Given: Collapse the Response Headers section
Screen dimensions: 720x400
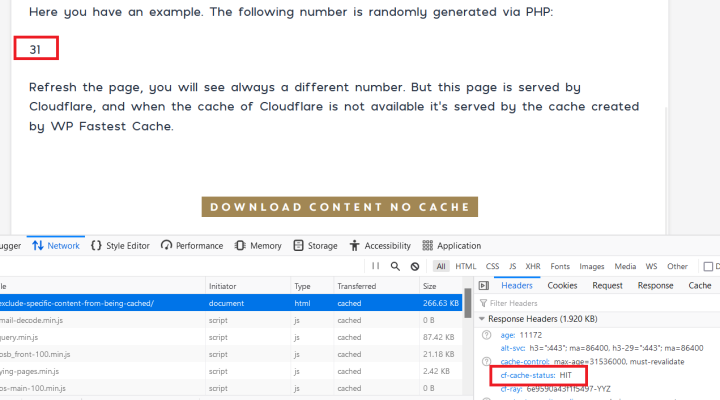Looking at the screenshot, I should click(482, 319).
